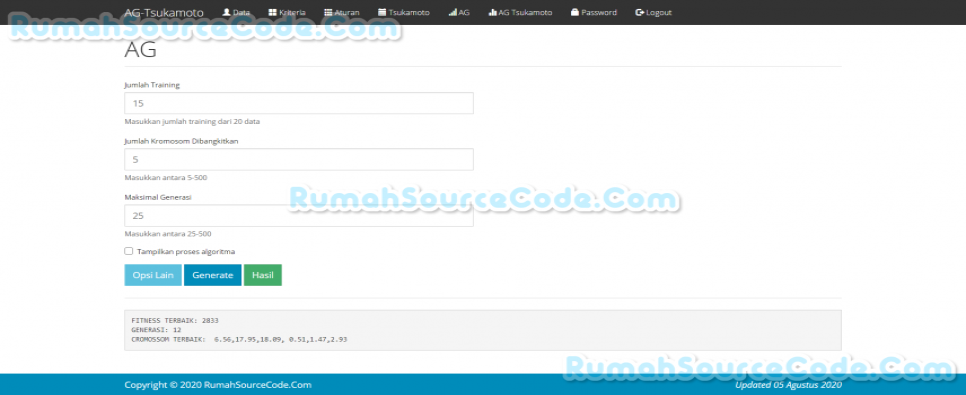Focus the Jumlah Training input field
Viewport: 966px width, 395px height.
pos(299,103)
